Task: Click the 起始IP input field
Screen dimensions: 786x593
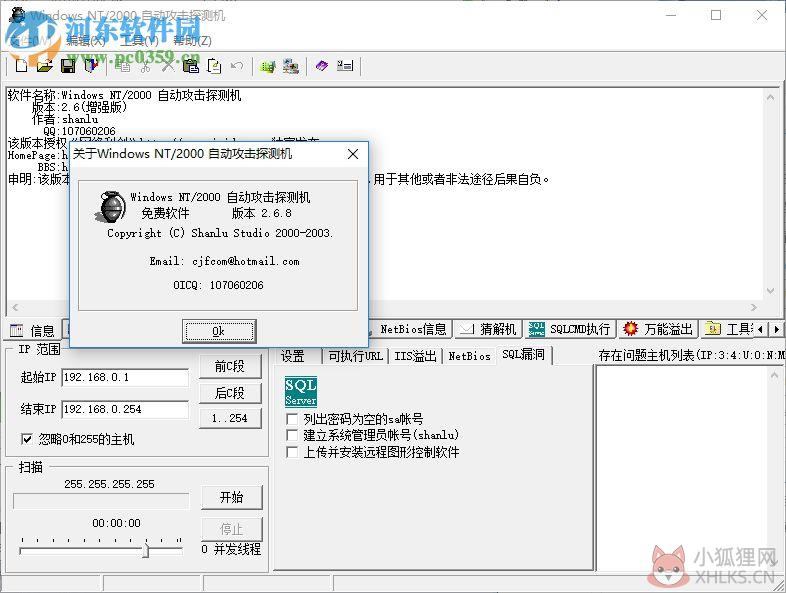Action: tap(125, 377)
